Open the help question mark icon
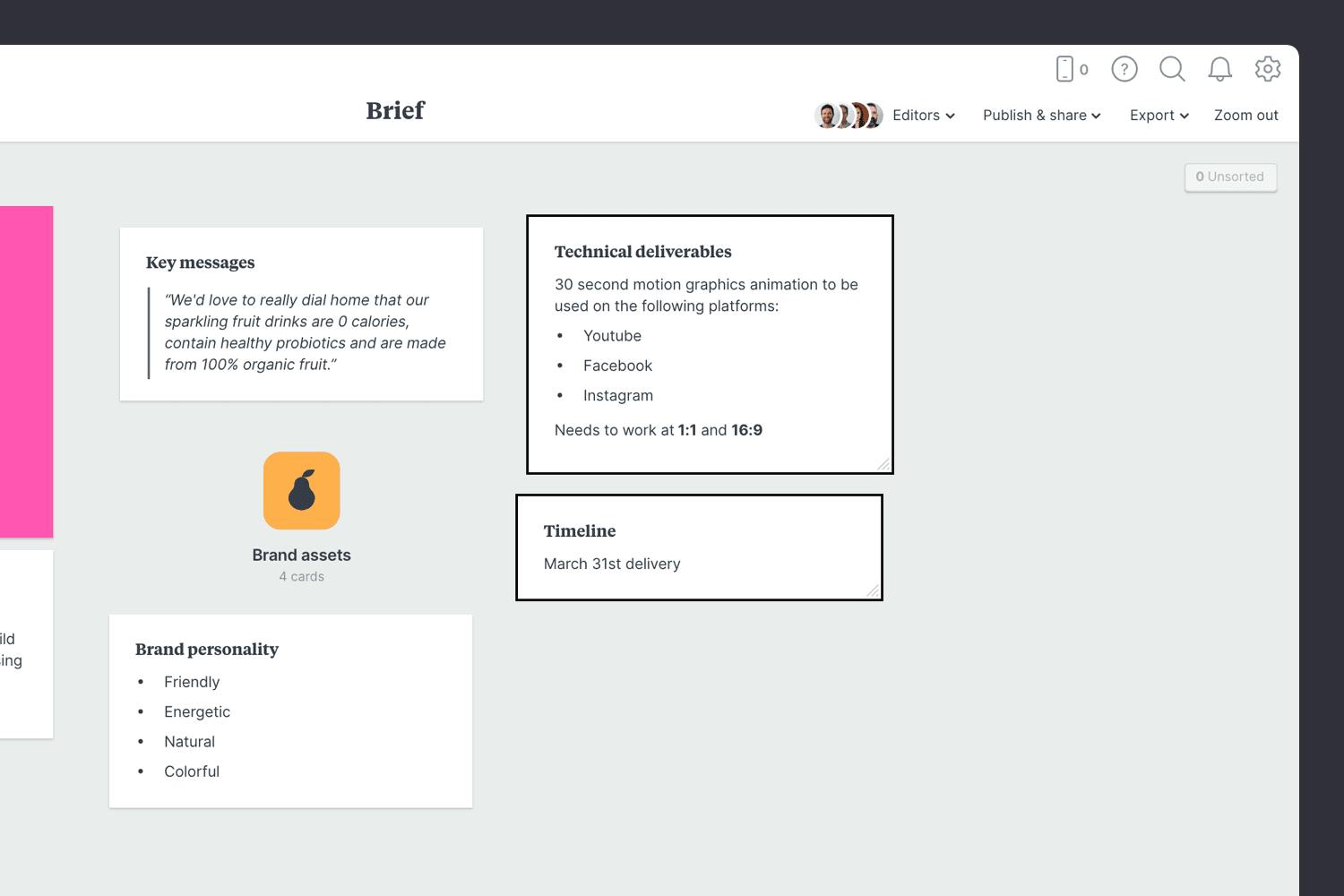The height and width of the screenshot is (896, 1344). pyautogui.click(x=1124, y=69)
